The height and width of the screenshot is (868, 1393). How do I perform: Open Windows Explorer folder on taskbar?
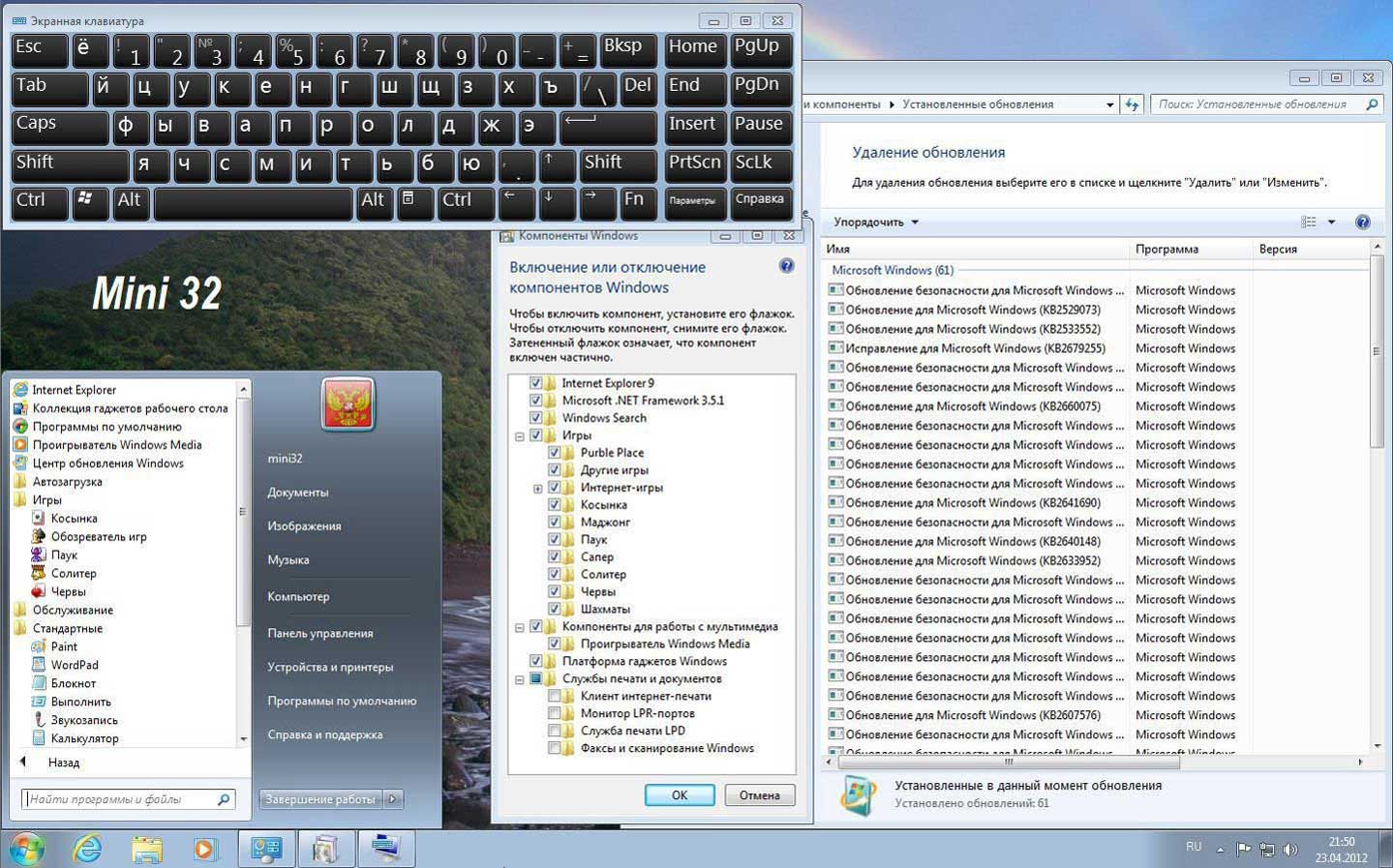click(x=146, y=849)
